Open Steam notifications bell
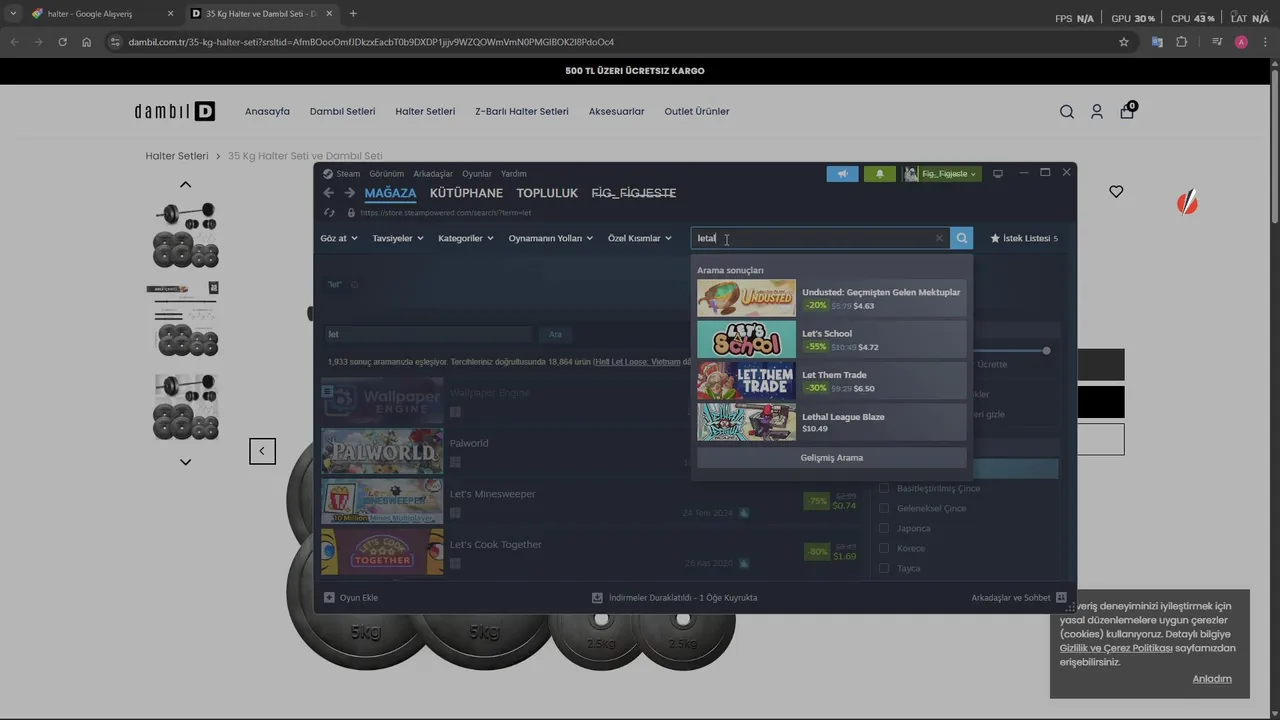 click(x=880, y=174)
